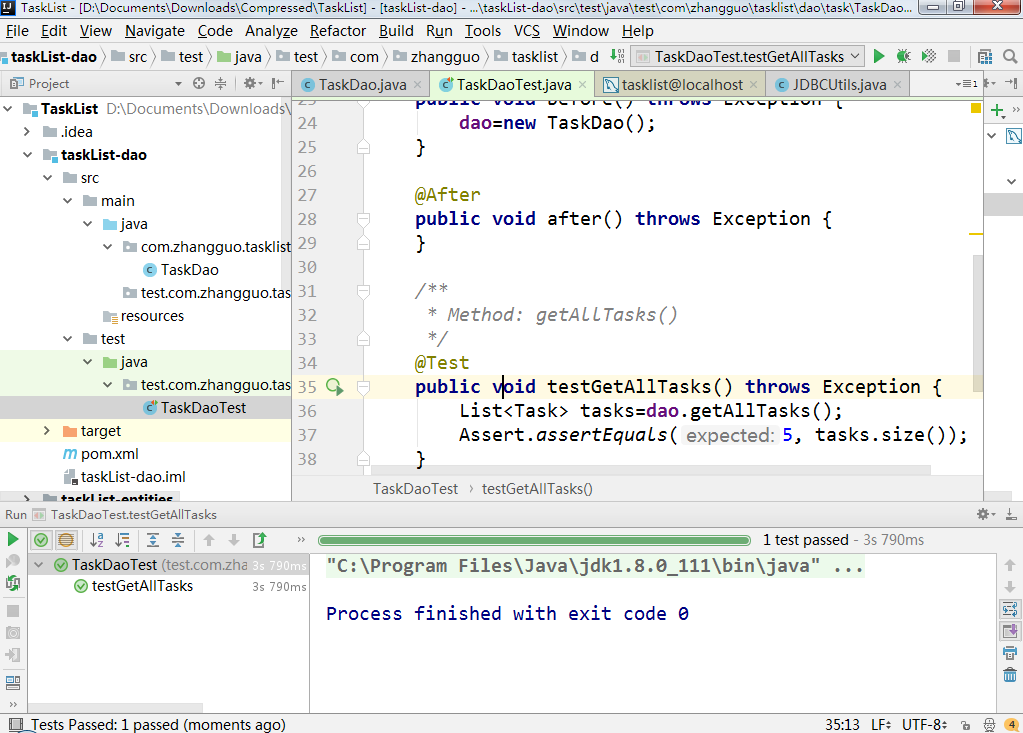1023x733 pixels.
Task: Click the Make Project binary arrow icon
Action: [x=617, y=57]
